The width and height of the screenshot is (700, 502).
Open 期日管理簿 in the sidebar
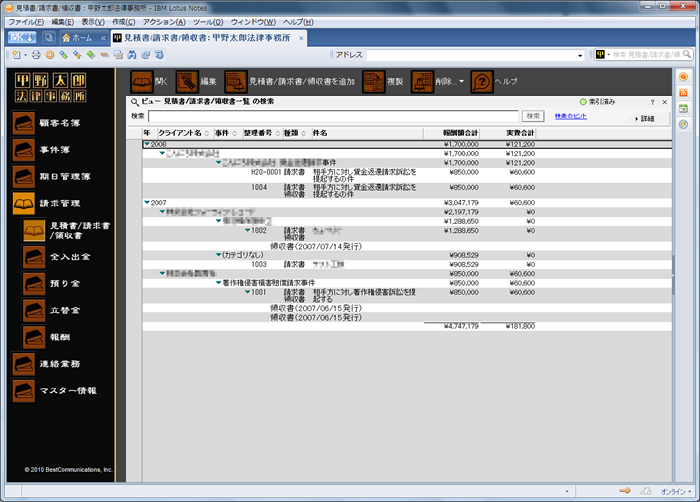click(x=52, y=176)
